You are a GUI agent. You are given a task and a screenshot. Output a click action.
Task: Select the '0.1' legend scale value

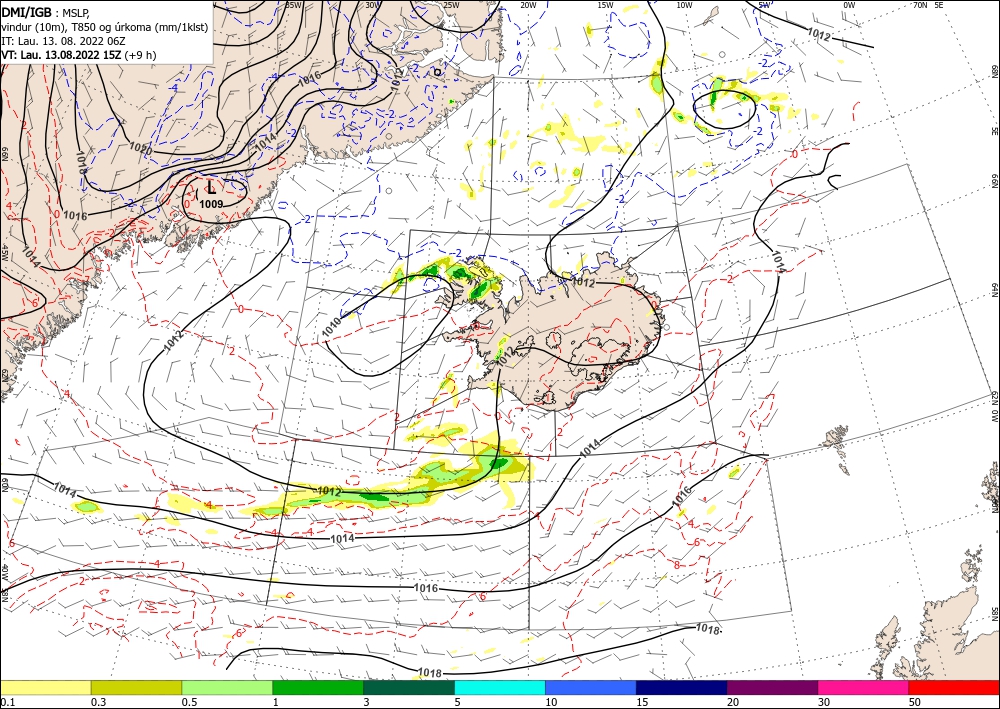(x=6, y=702)
